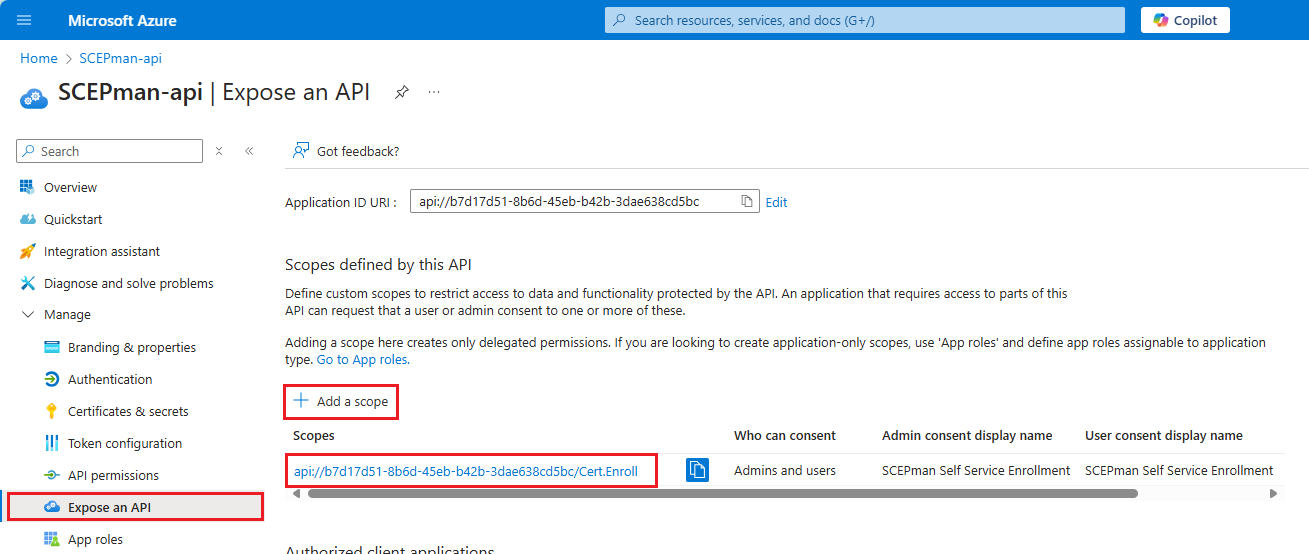The width and height of the screenshot is (1309, 554).
Task: Collapse the left navigation pane
Action: 249,151
